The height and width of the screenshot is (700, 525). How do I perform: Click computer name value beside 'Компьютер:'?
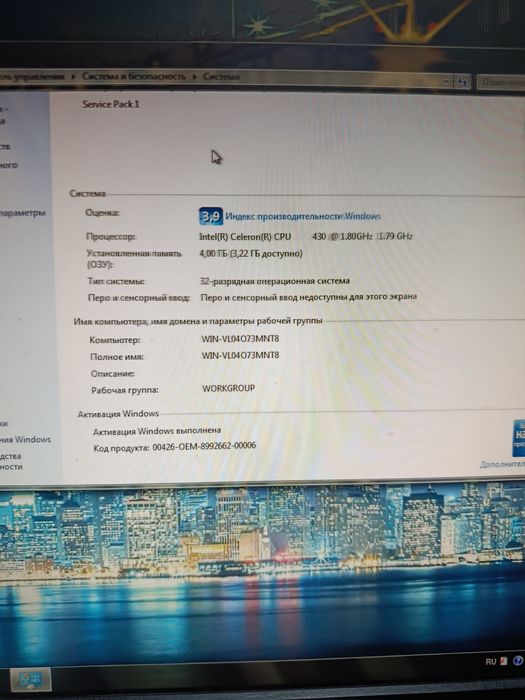coord(240,338)
